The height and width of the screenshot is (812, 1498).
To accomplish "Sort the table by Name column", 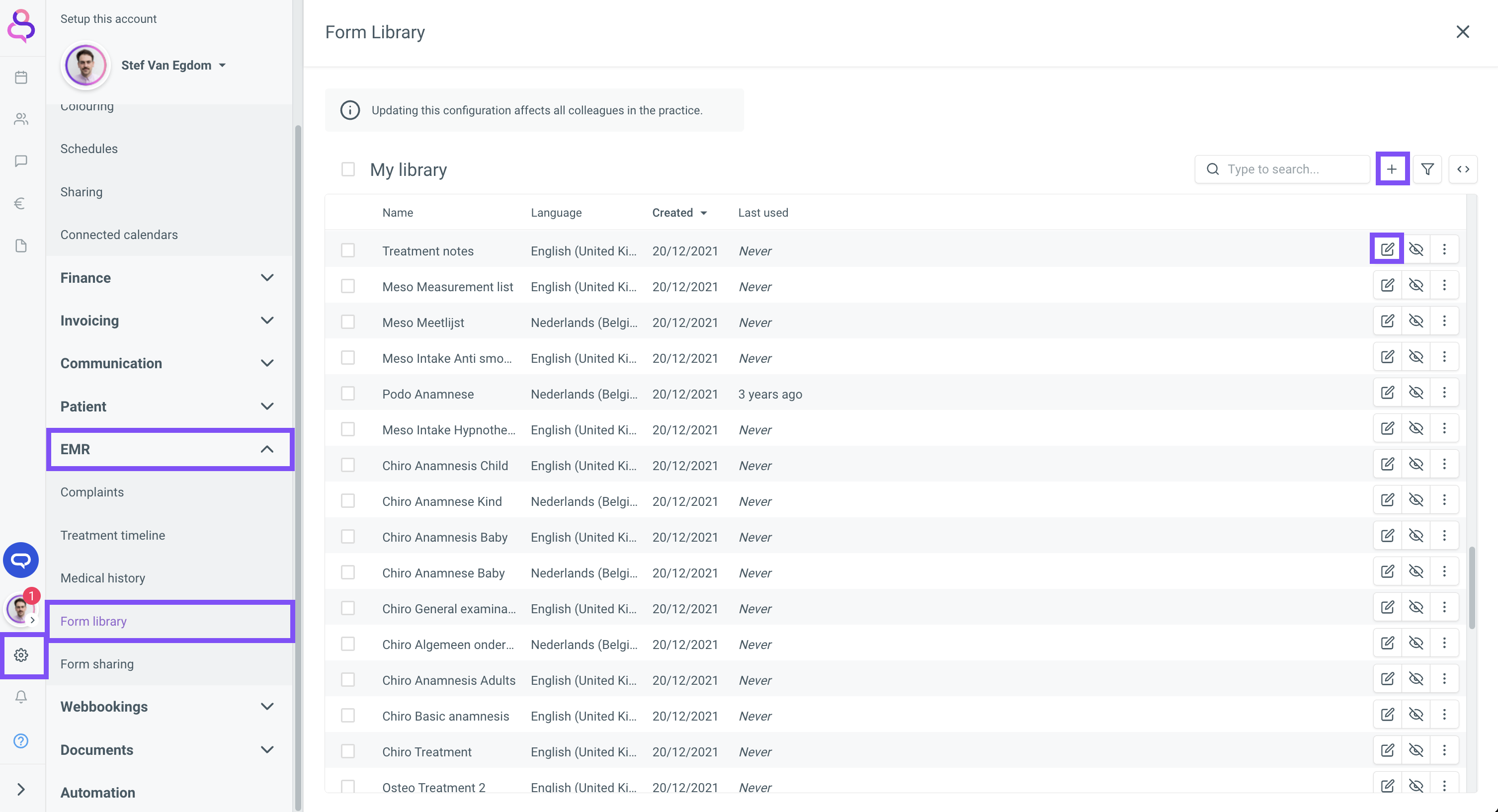I will coord(398,213).
